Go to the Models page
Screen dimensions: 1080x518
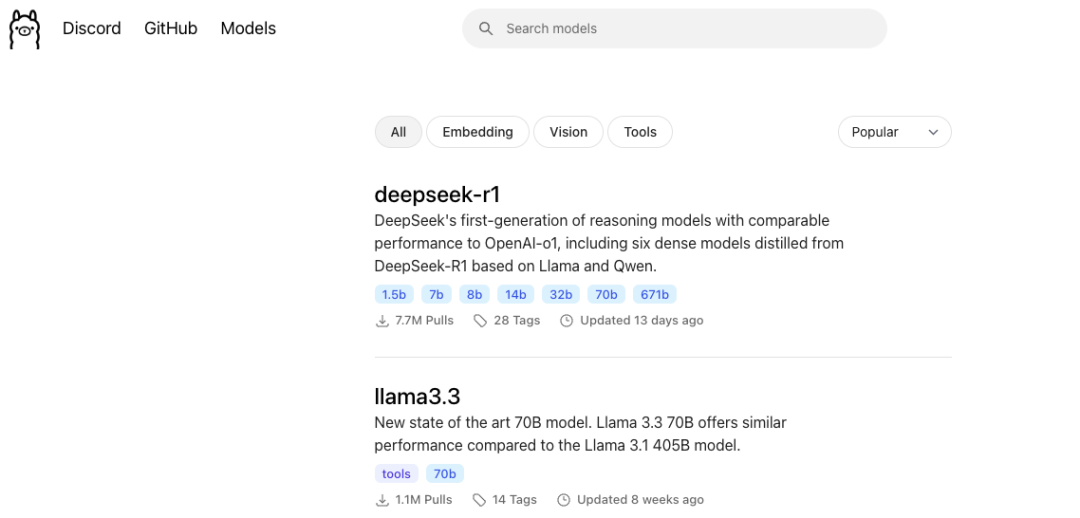click(x=248, y=28)
